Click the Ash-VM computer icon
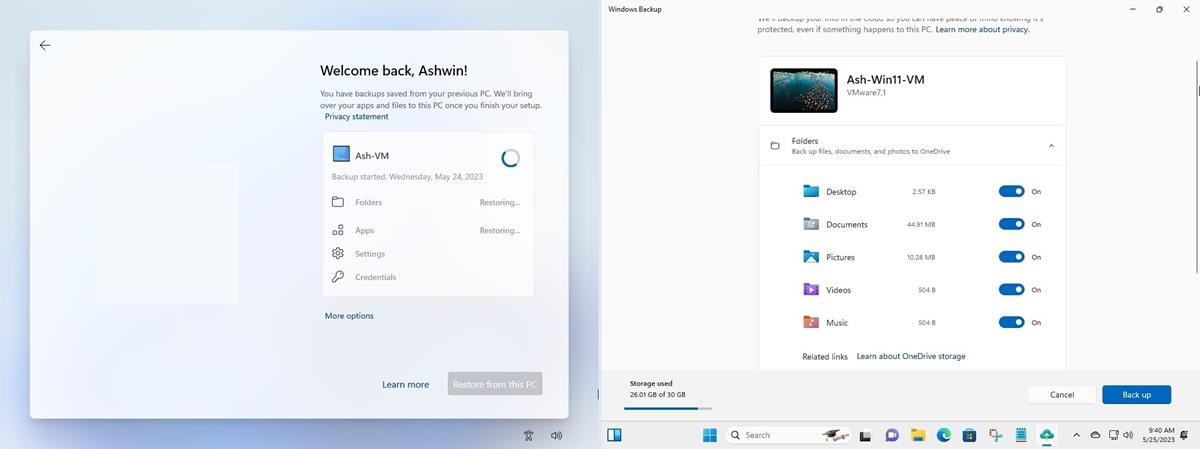This screenshot has width=1200, height=449. coord(341,155)
